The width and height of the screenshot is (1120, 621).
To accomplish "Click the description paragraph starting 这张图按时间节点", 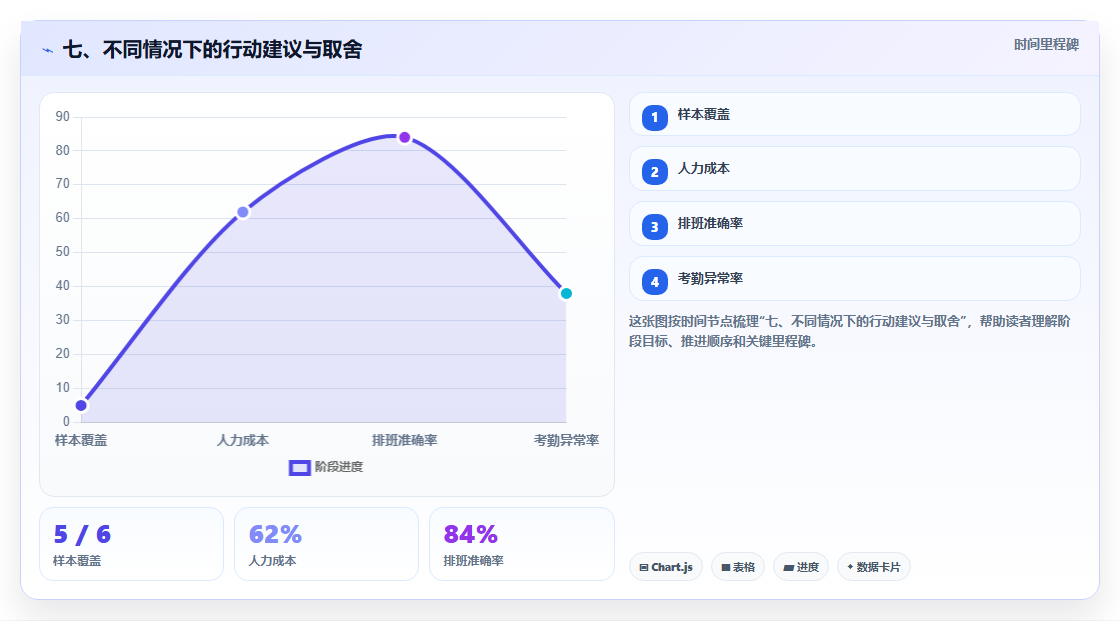I will coord(849,331).
